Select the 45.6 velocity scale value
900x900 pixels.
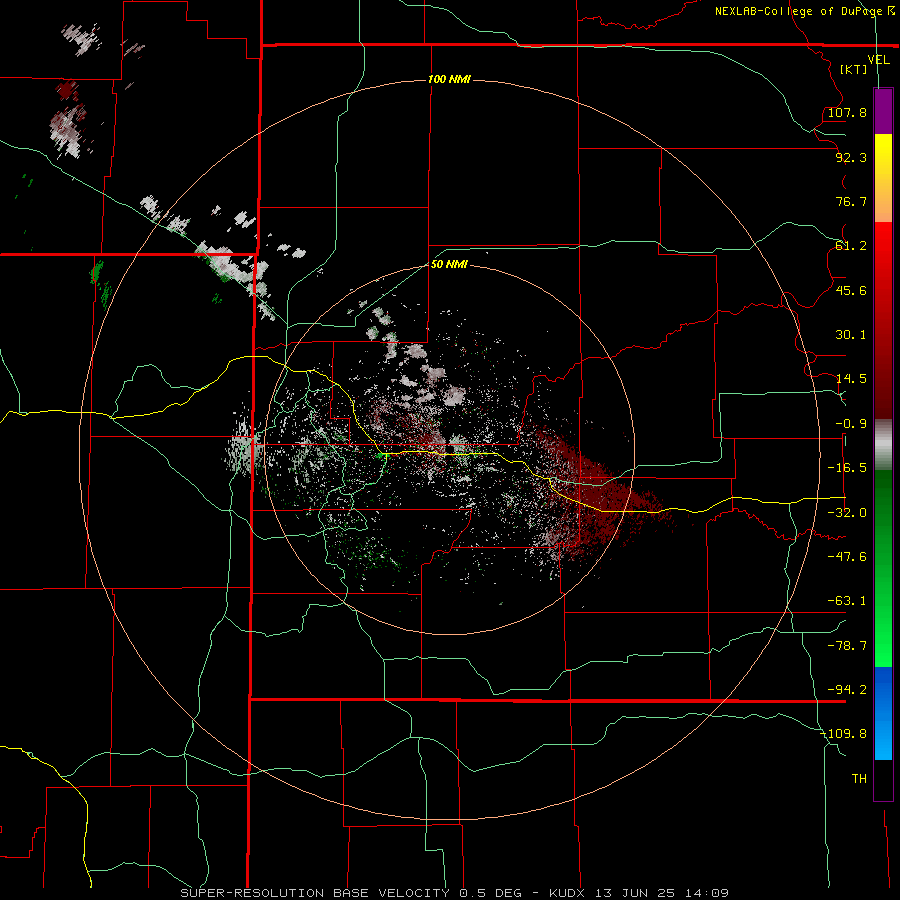click(851, 290)
